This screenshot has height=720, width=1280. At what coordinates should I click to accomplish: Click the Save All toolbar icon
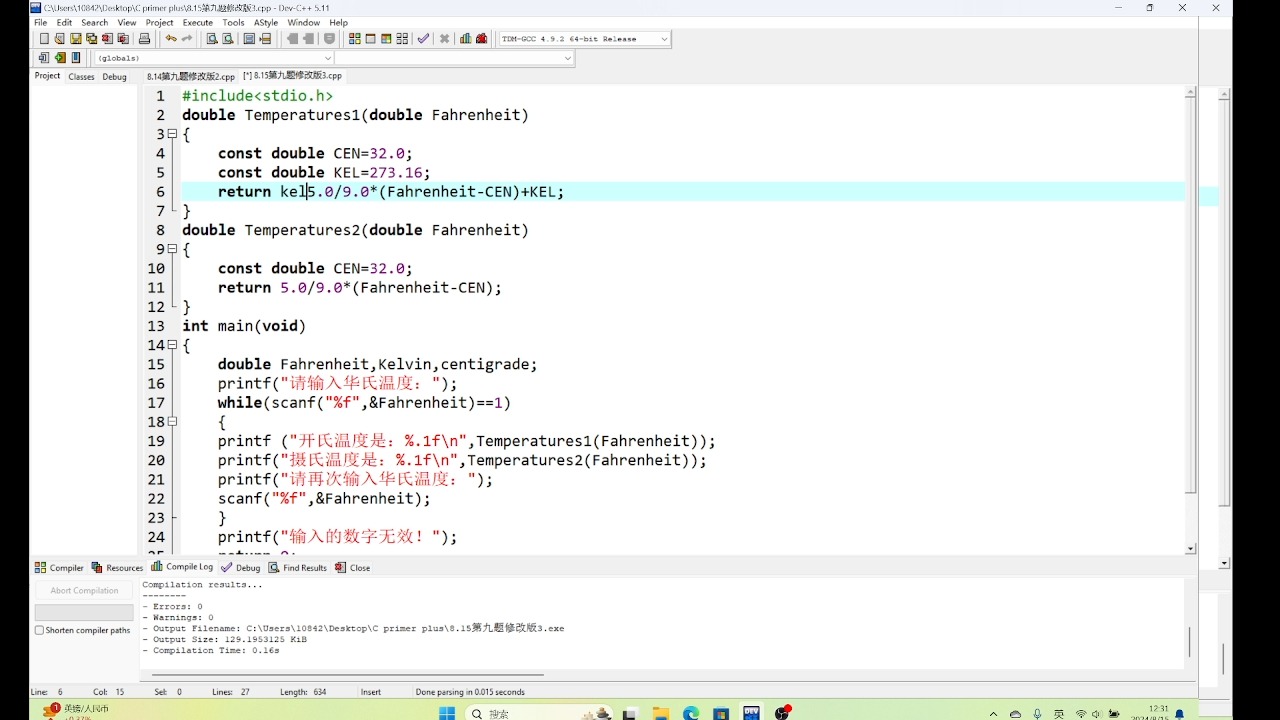coord(92,39)
